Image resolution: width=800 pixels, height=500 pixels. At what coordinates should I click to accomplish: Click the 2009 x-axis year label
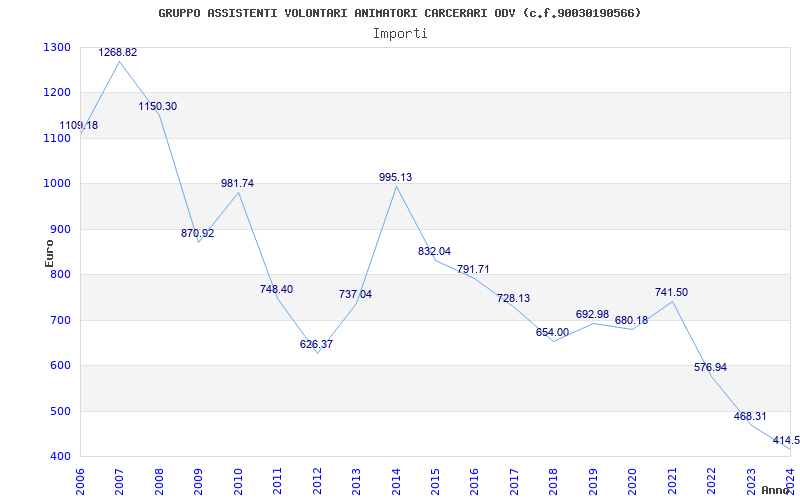[197, 480]
